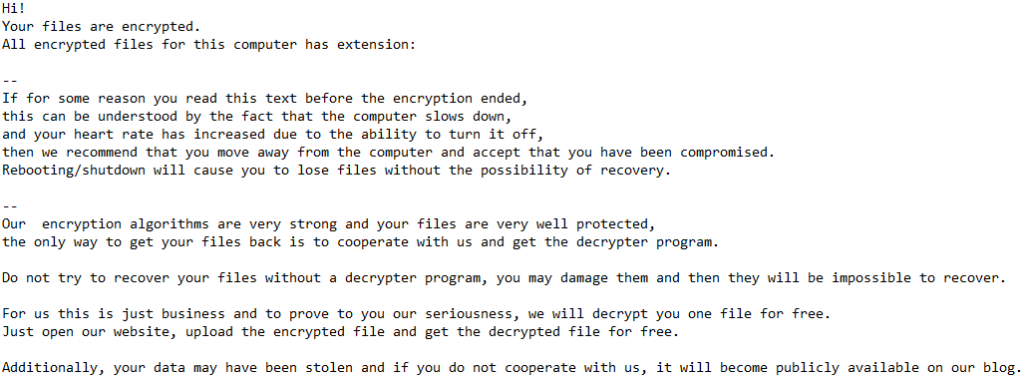Place cursor on "Your files are encrypted." line
Viewport: 1023px width, 378px height.
click(101, 27)
